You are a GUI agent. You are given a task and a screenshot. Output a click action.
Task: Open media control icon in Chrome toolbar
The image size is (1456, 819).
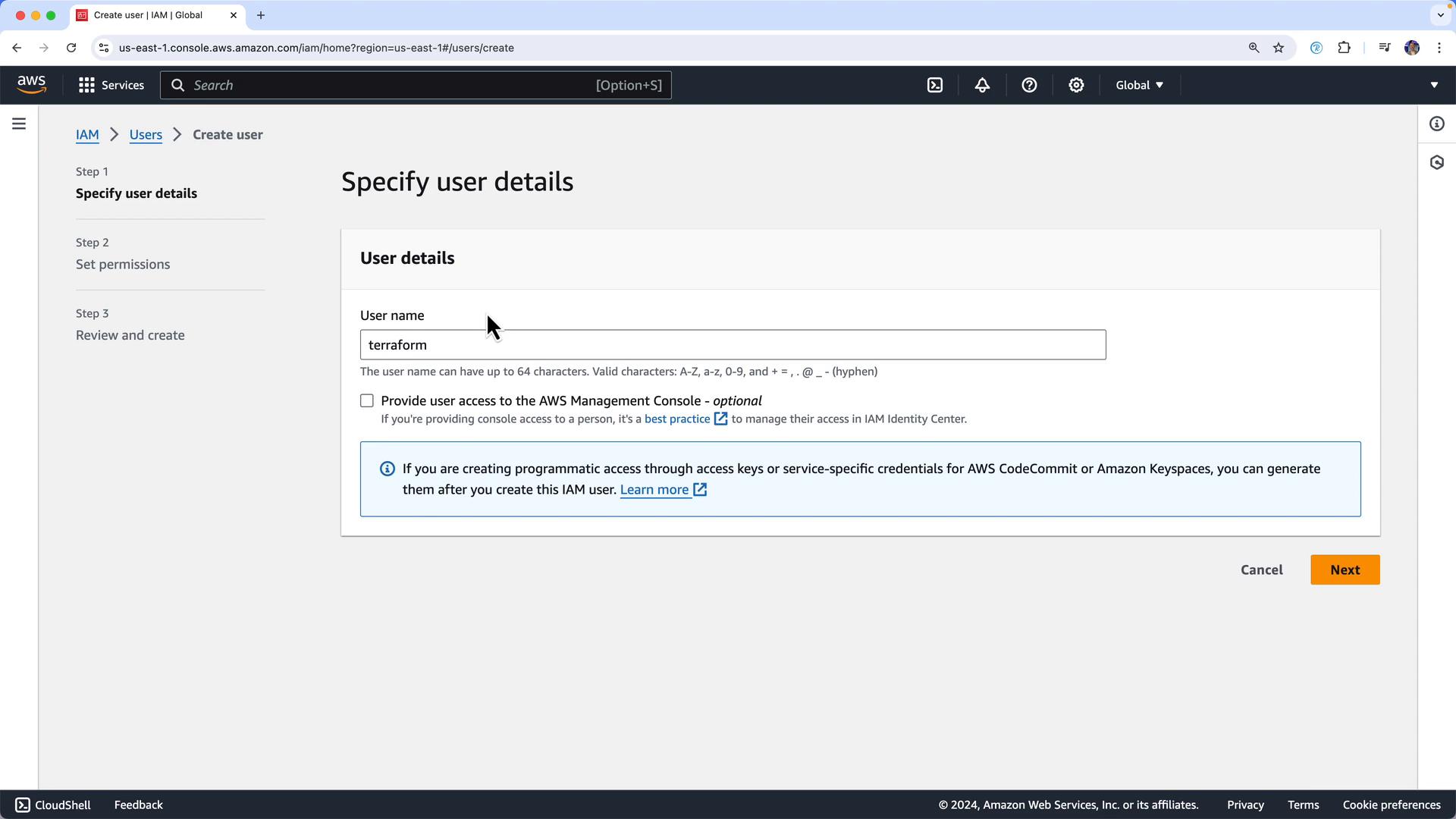[x=1384, y=48]
